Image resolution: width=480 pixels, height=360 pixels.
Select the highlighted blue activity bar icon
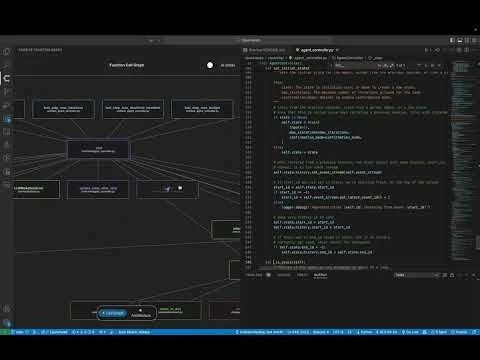(7, 119)
